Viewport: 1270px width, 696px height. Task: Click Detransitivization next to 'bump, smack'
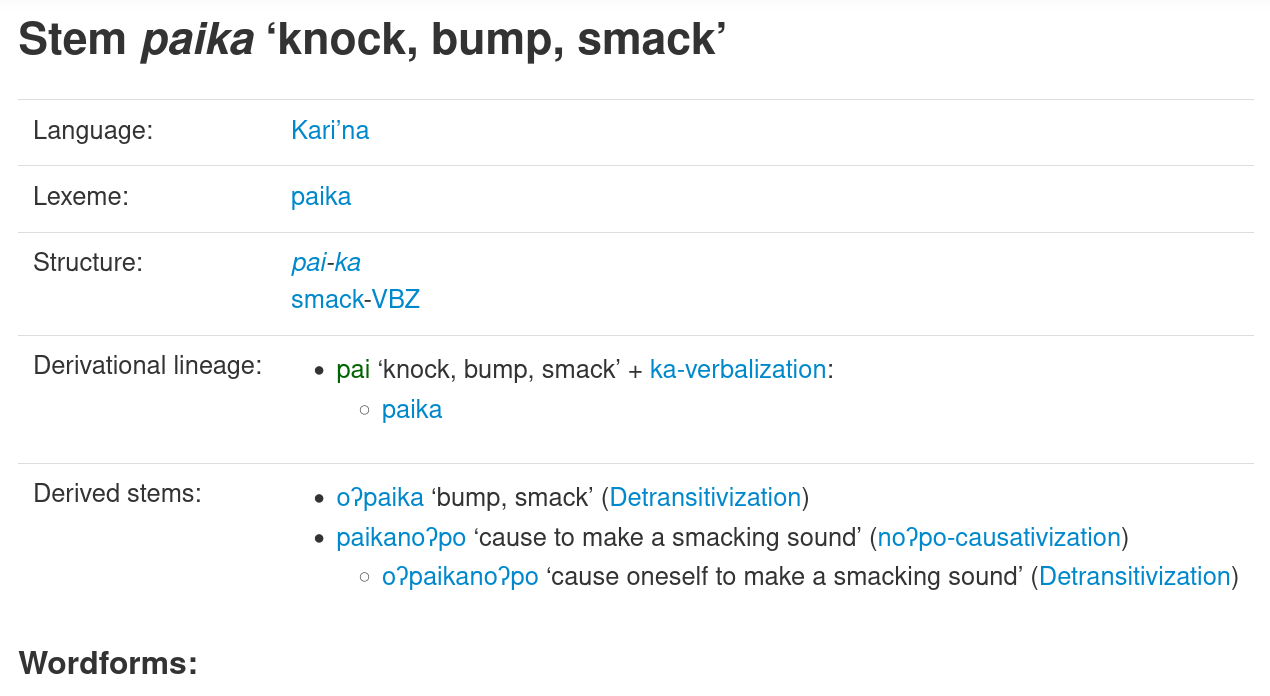click(x=705, y=498)
